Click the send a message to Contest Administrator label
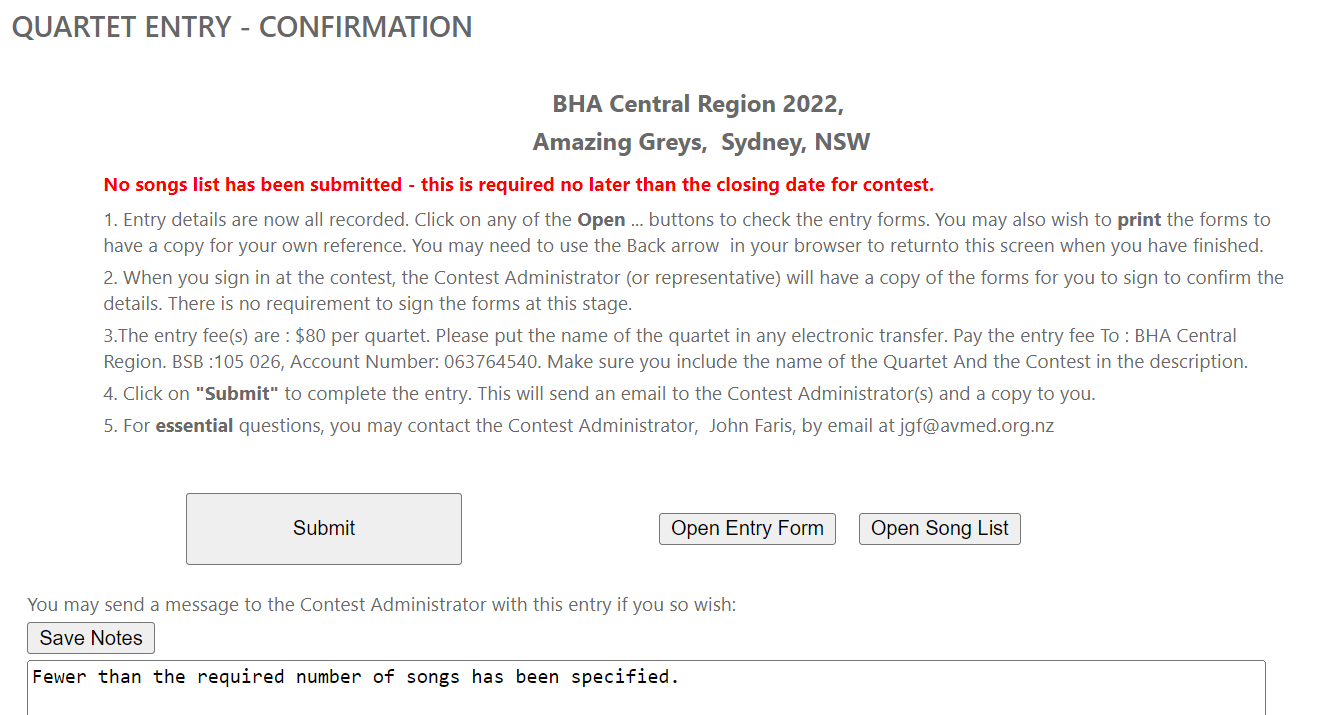 pyautogui.click(x=381, y=605)
